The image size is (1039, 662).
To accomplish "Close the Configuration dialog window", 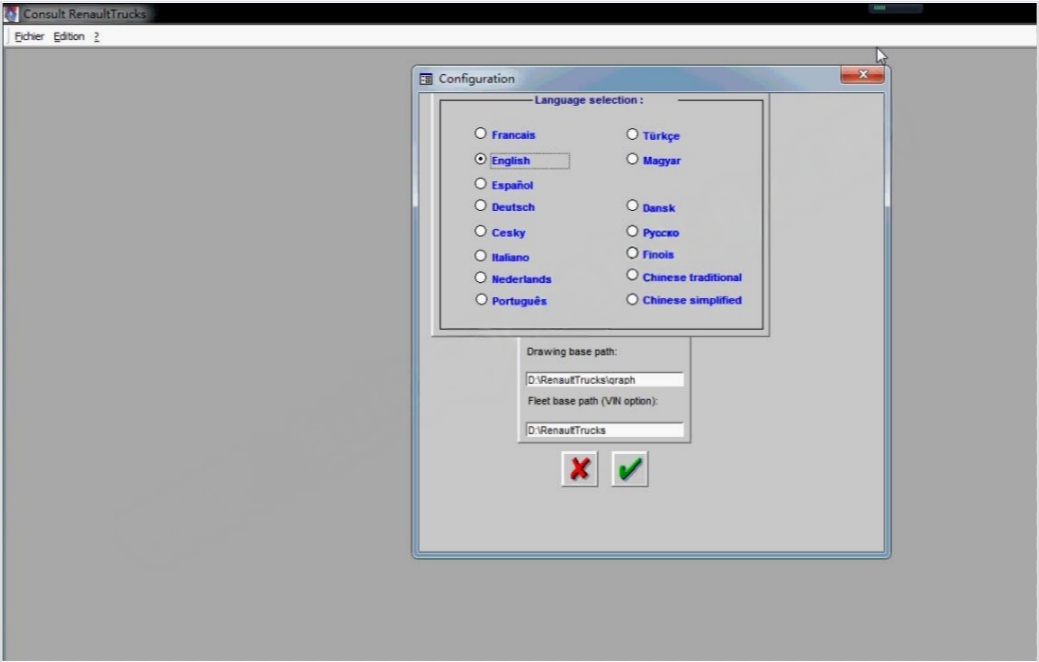I will coord(862,74).
